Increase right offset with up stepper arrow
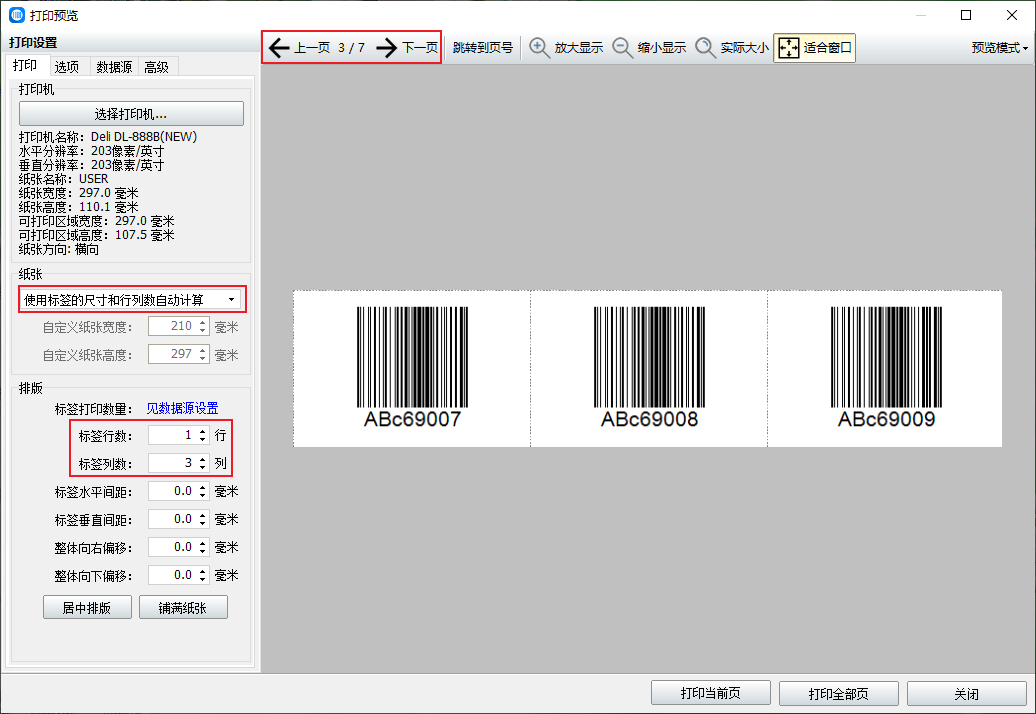This screenshot has width=1036, height=714. [203, 543]
